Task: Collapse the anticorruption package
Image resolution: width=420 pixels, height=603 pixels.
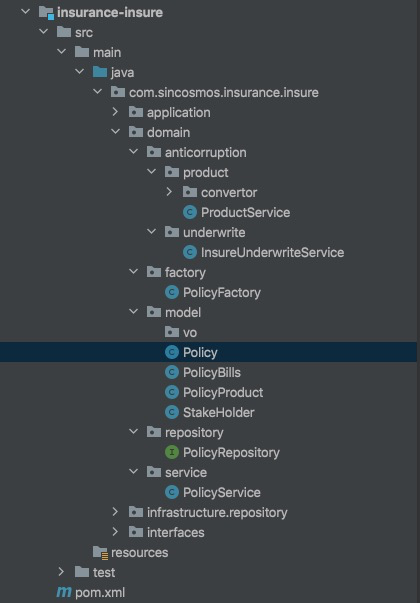Action: (x=133, y=152)
